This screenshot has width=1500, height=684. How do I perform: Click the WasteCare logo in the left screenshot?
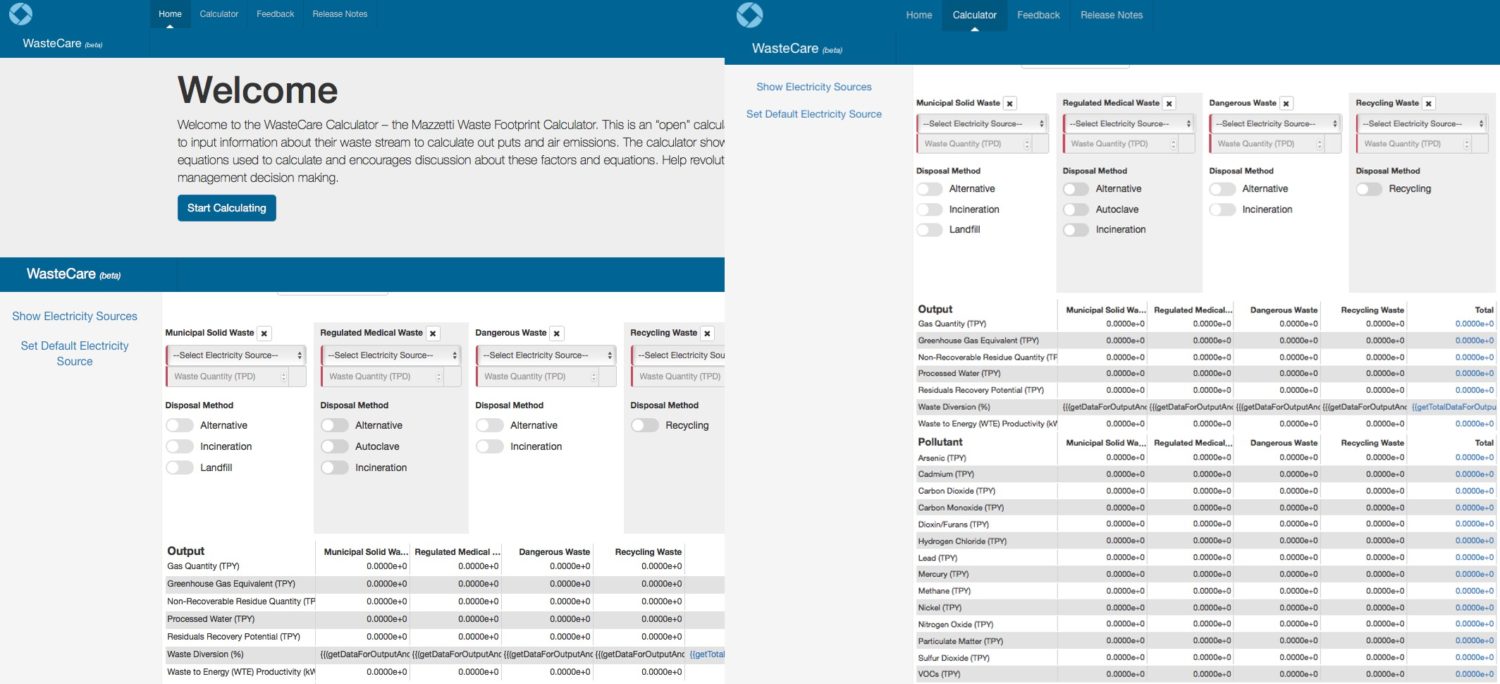(21, 14)
